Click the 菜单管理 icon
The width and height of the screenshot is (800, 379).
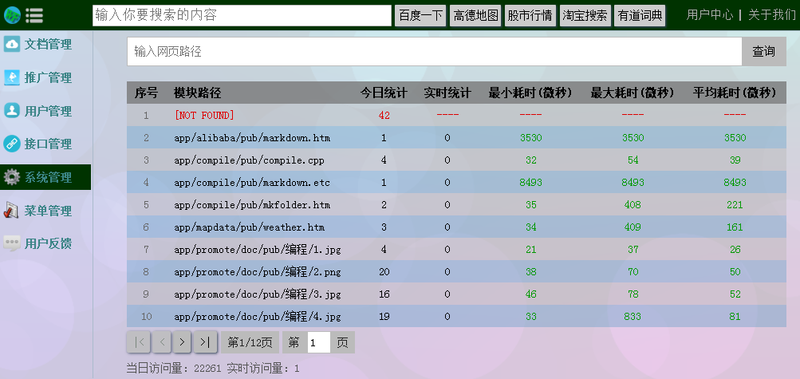tap(12, 210)
